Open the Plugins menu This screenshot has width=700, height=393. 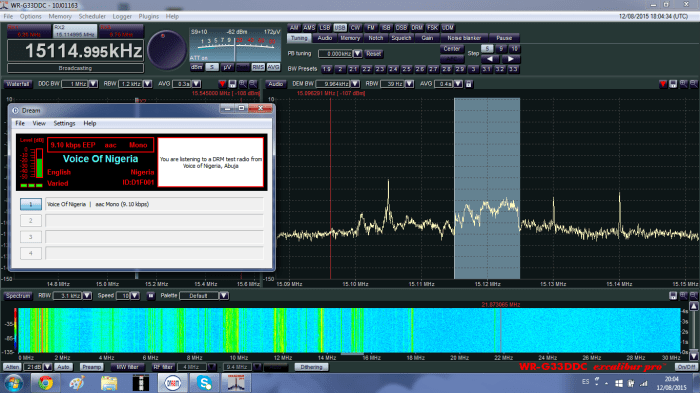click(x=149, y=17)
